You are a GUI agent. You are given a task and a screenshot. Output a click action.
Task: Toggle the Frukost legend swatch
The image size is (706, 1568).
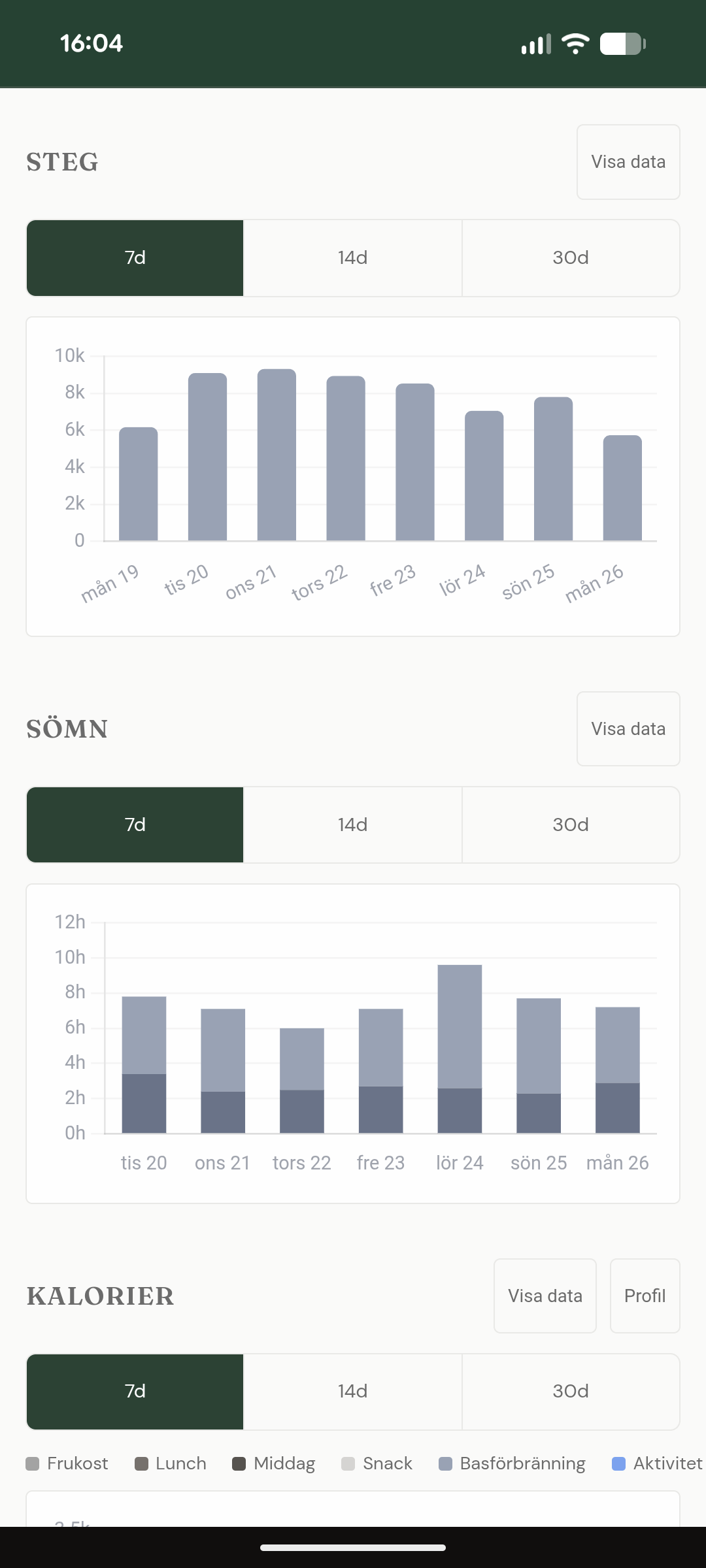(33, 1463)
